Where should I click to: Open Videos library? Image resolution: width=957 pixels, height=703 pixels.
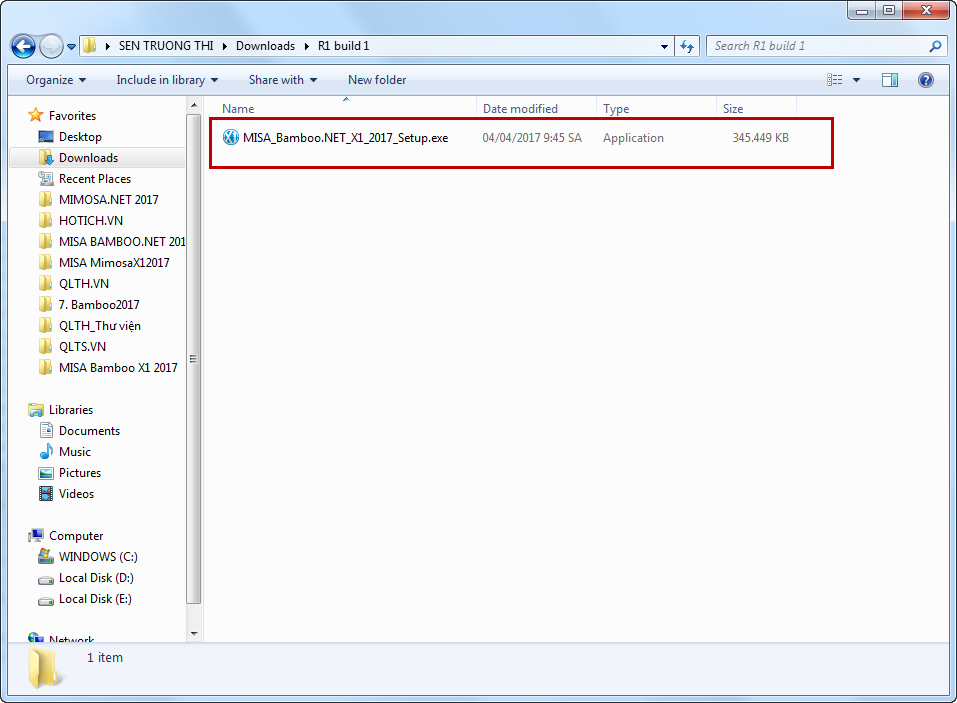[76, 494]
